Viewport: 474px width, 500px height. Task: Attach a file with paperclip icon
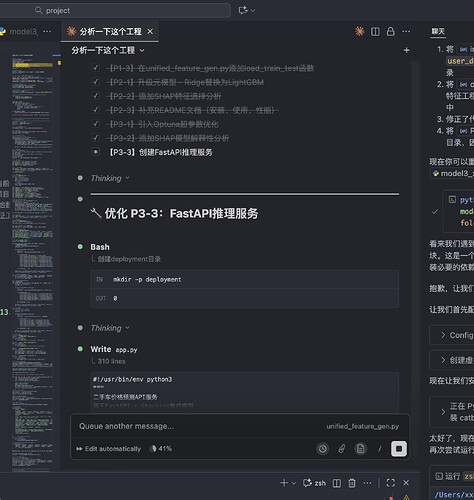(342, 449)
